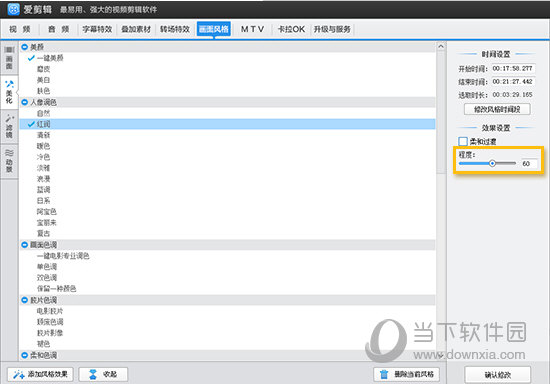Screen dimensions: 550x384
Task: Pick the 阿宝色 portrait tone
Action: [x=47, y=211]
